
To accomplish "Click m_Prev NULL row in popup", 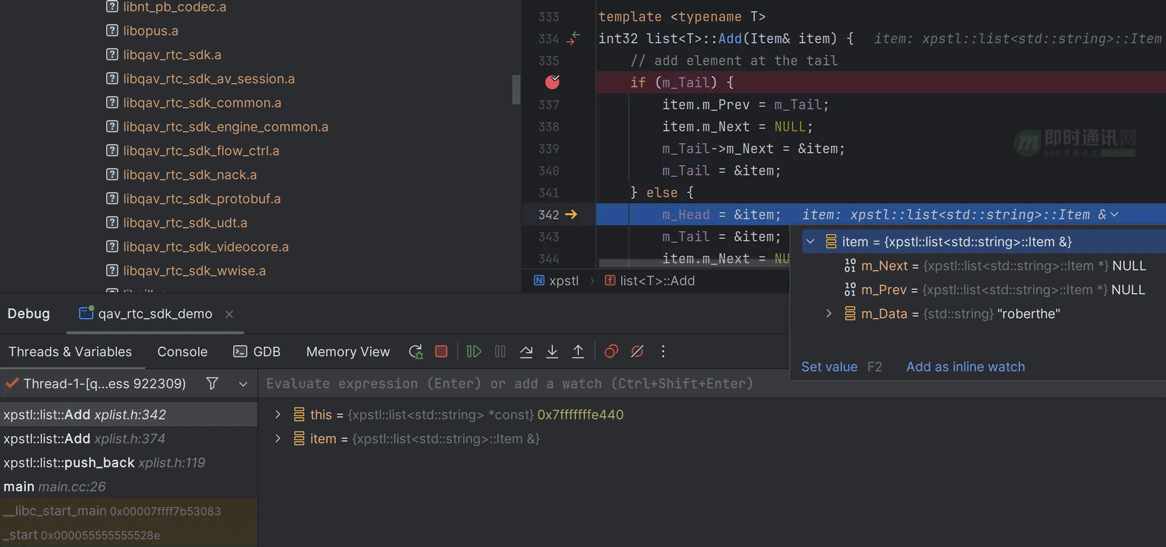I will (994, 290).
